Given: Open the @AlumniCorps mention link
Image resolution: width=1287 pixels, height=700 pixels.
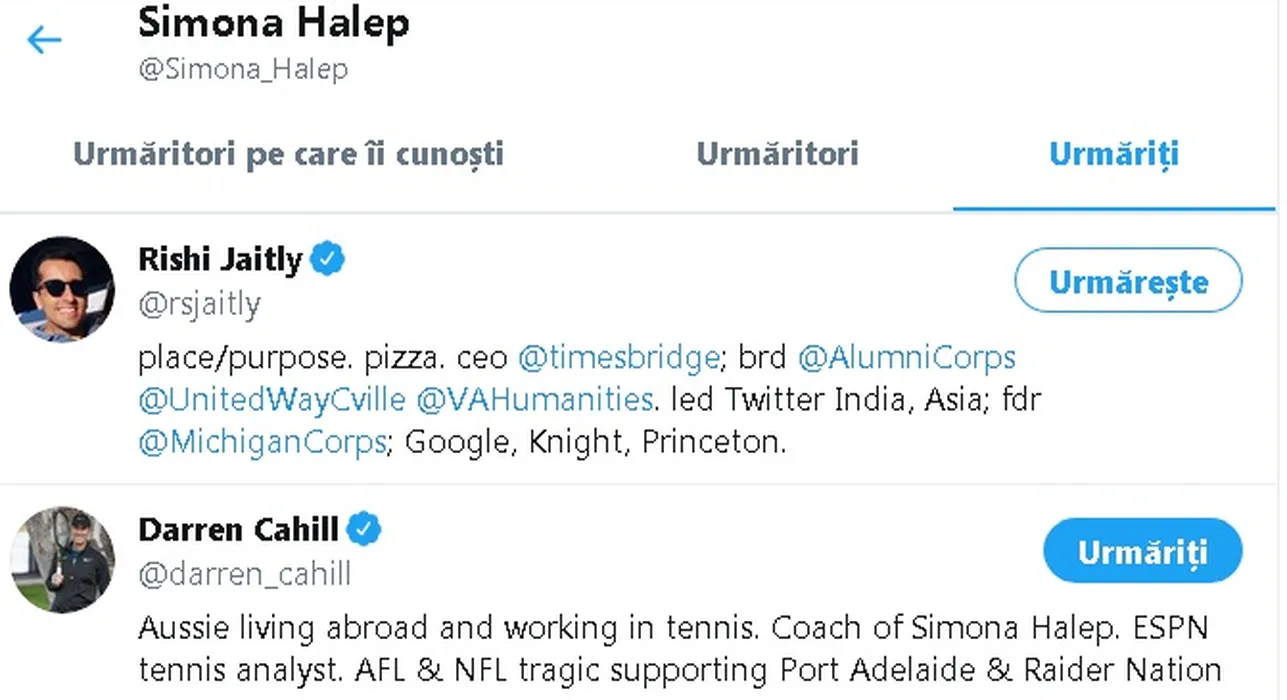Looking at the screenshot, I should point(907,358).
